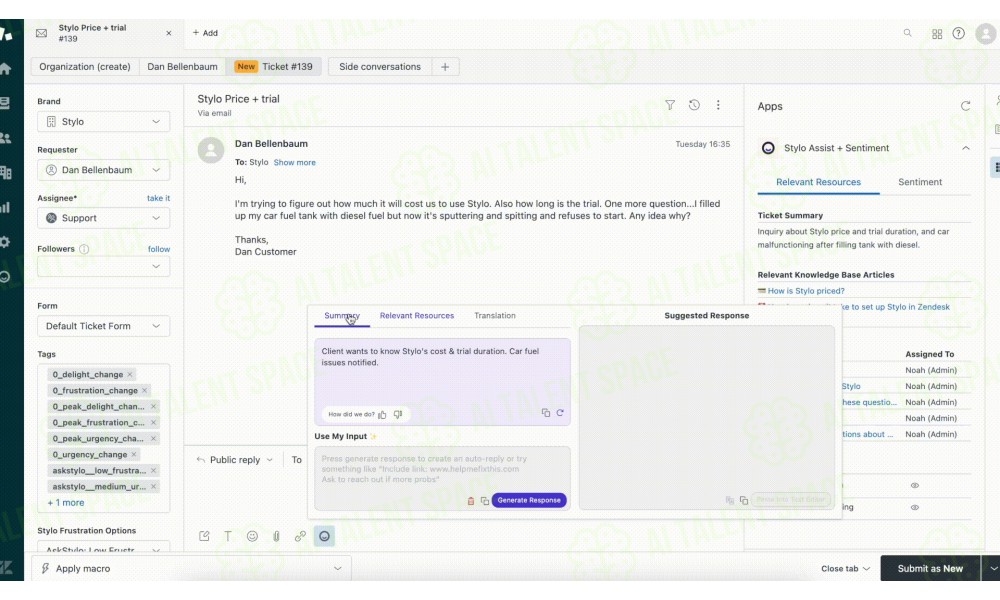Open the Default Ticket Form dropdown
The width and height of the screenshot is (1000, 600).
pyautogui.click(x=103, y=326)
